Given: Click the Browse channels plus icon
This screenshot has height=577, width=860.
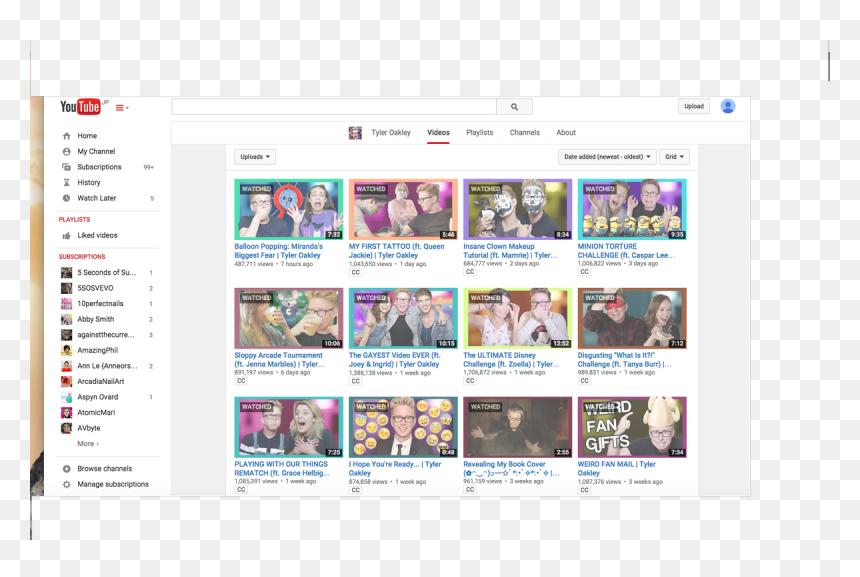Looking at the screenshot, I should (x=66, y=469).
